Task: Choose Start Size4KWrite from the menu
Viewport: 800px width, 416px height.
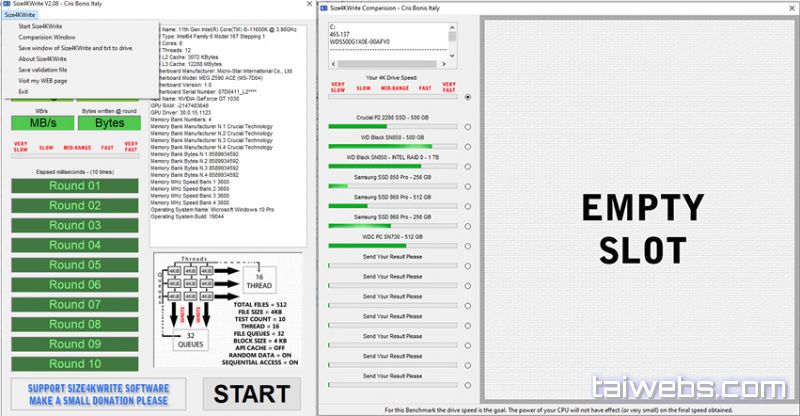Action: tap(40, 26)
